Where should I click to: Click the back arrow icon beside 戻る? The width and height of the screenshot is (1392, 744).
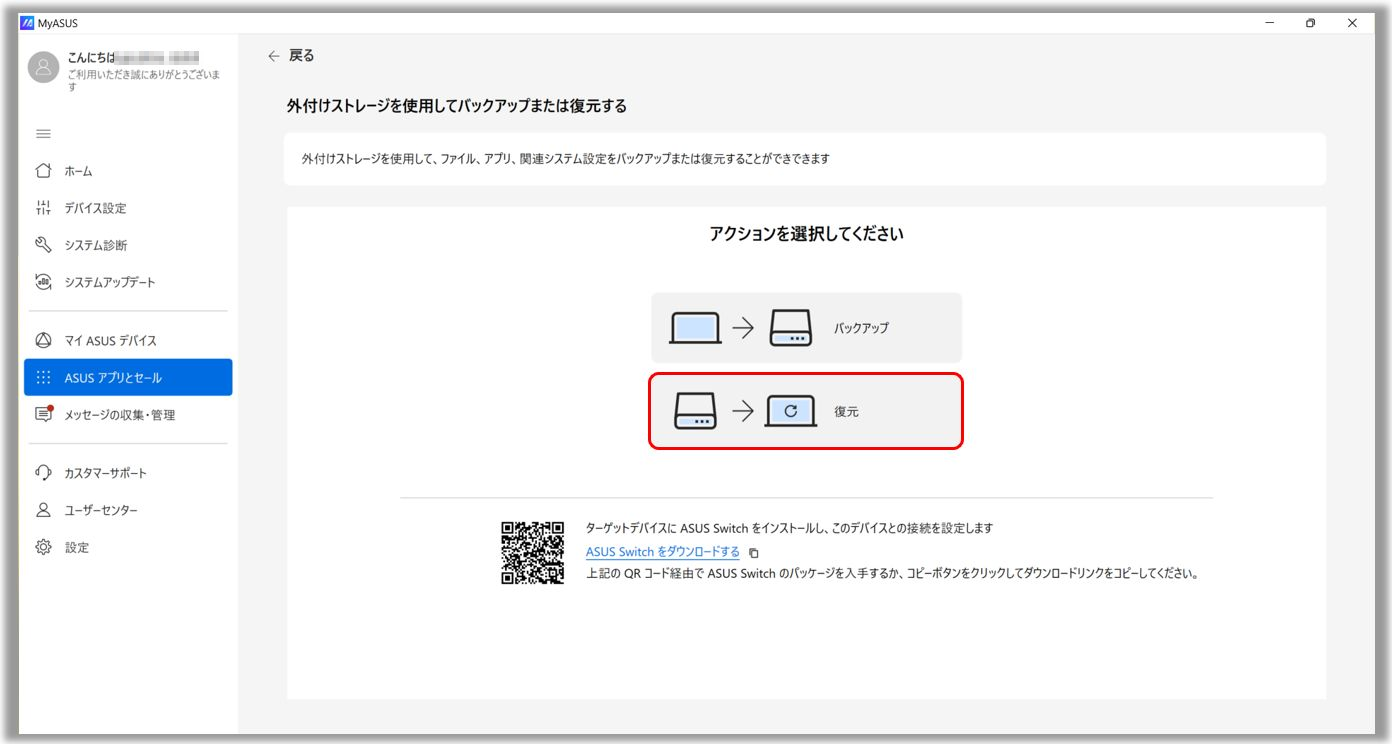[x=274, y=56]
